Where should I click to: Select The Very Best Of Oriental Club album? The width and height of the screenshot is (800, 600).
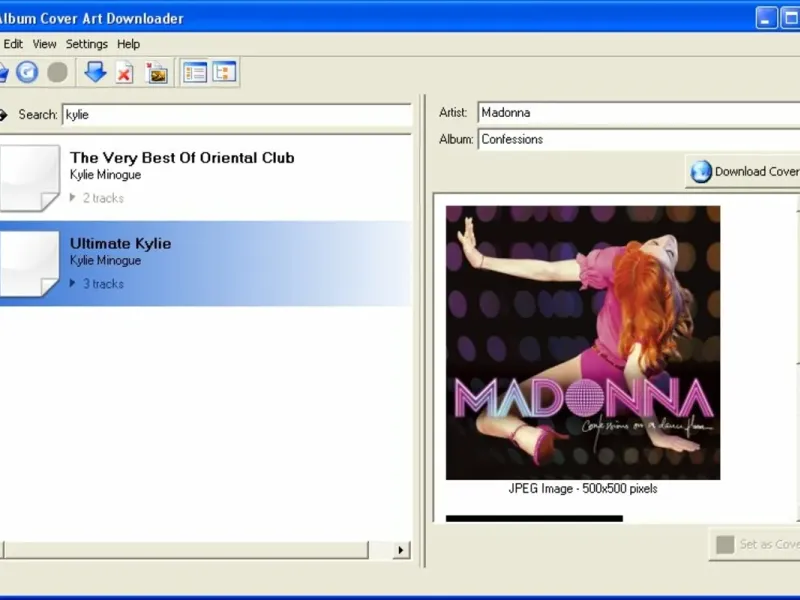[182, 158]
